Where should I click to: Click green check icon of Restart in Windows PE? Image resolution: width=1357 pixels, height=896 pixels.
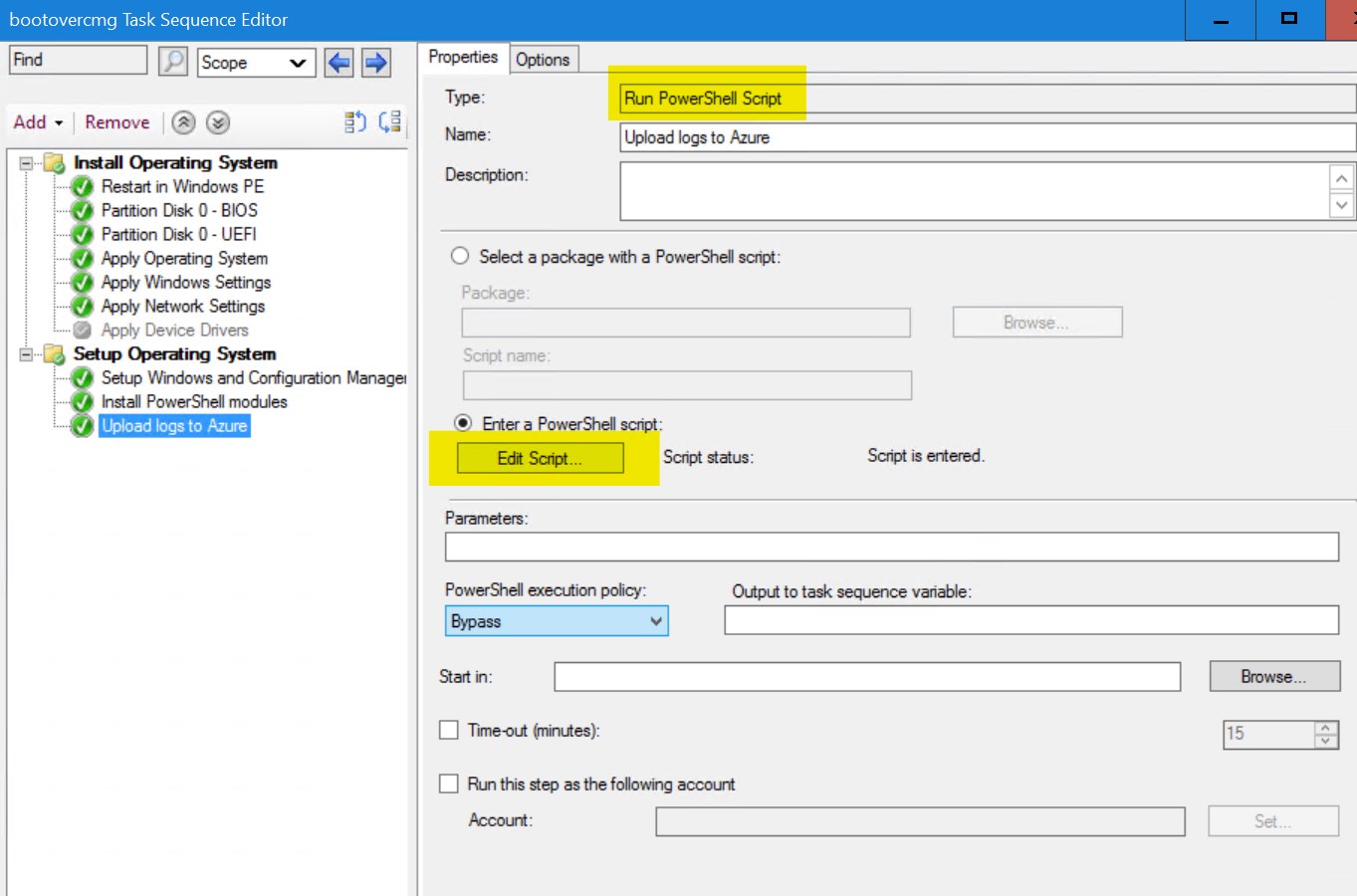click(83, 186)
